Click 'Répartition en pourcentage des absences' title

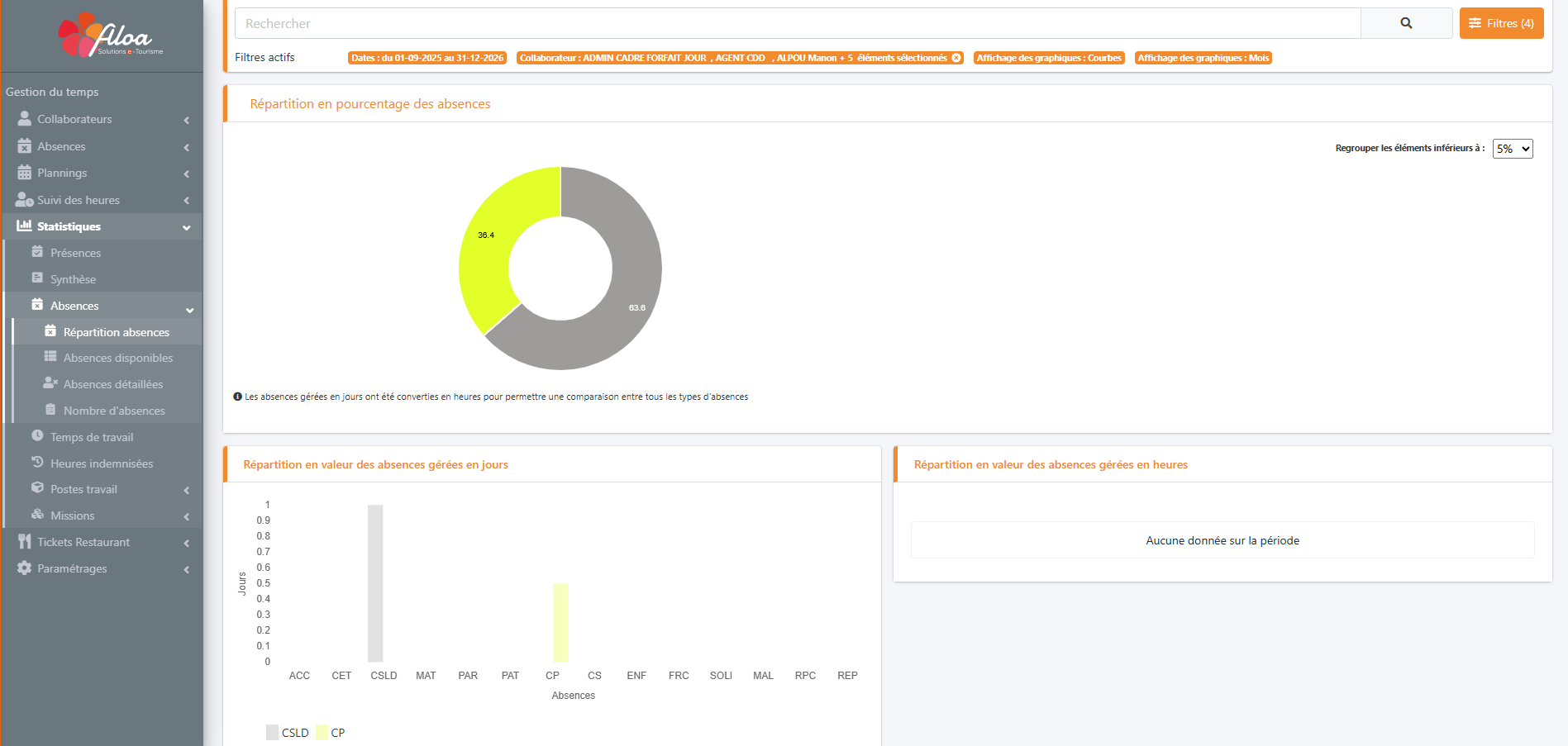pyautogui.click(x=370, y=104)
